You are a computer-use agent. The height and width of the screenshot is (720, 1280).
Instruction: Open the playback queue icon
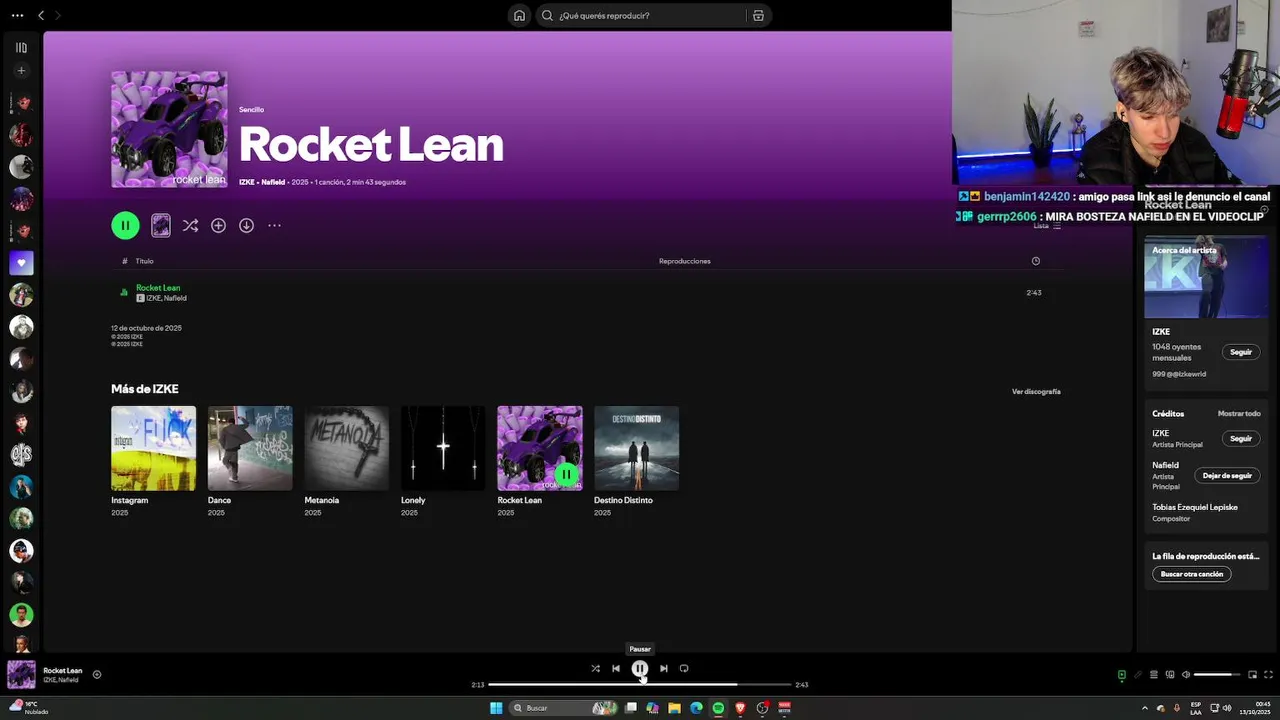[1153, 675]
